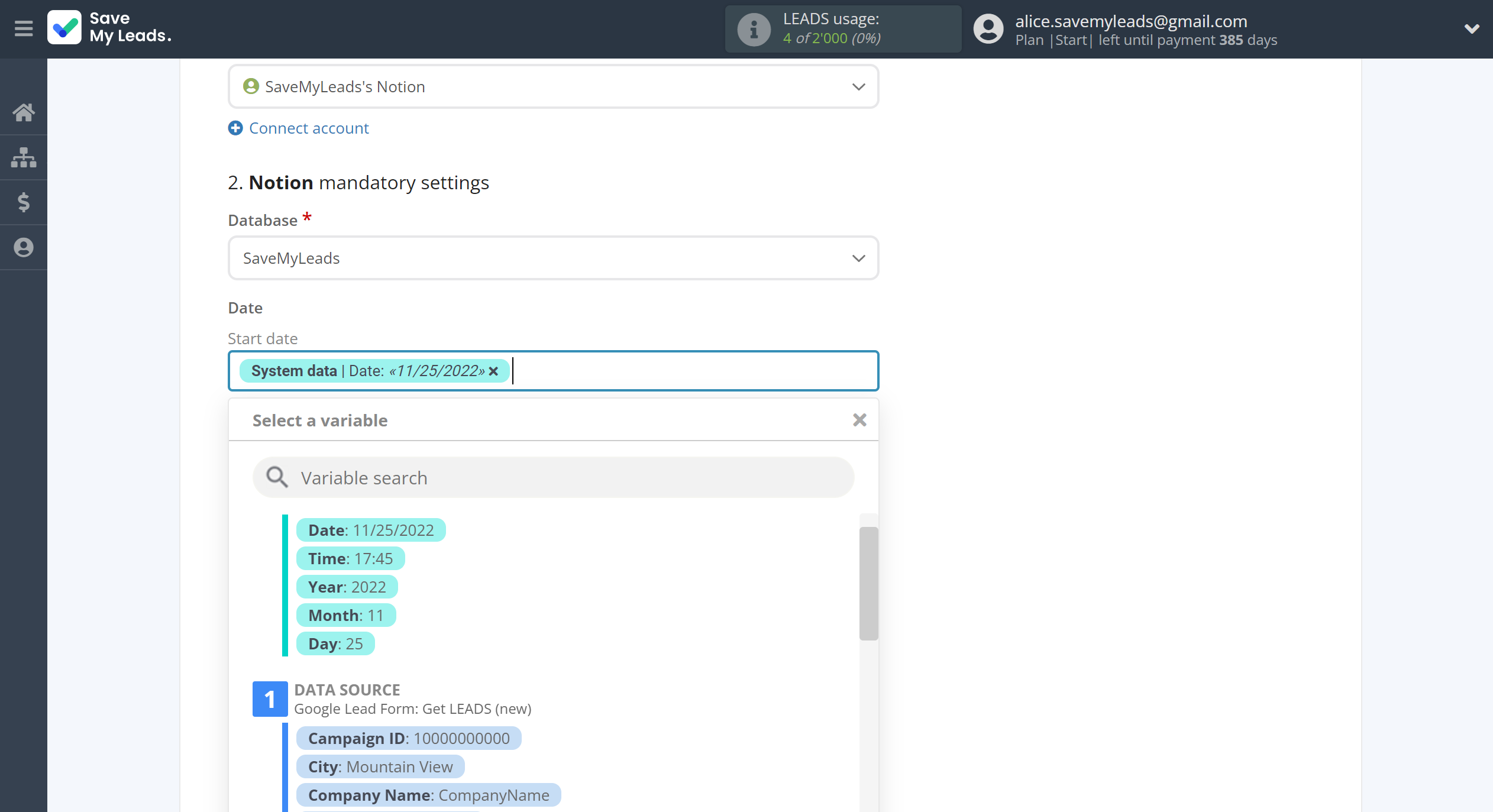Click the user avatar icon

tap(988, 29)
